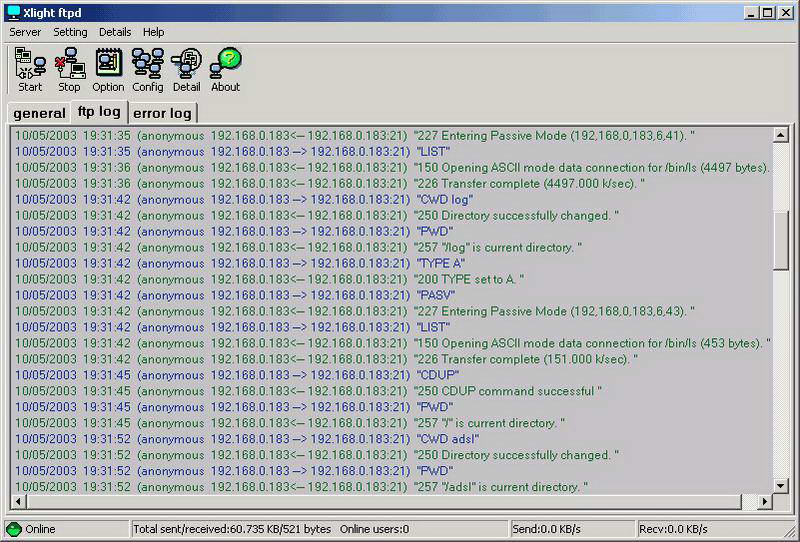This screenshot has height=542, width=800.
Task: Select the "250 CDUP command successful" line
Action: [308, 391]
